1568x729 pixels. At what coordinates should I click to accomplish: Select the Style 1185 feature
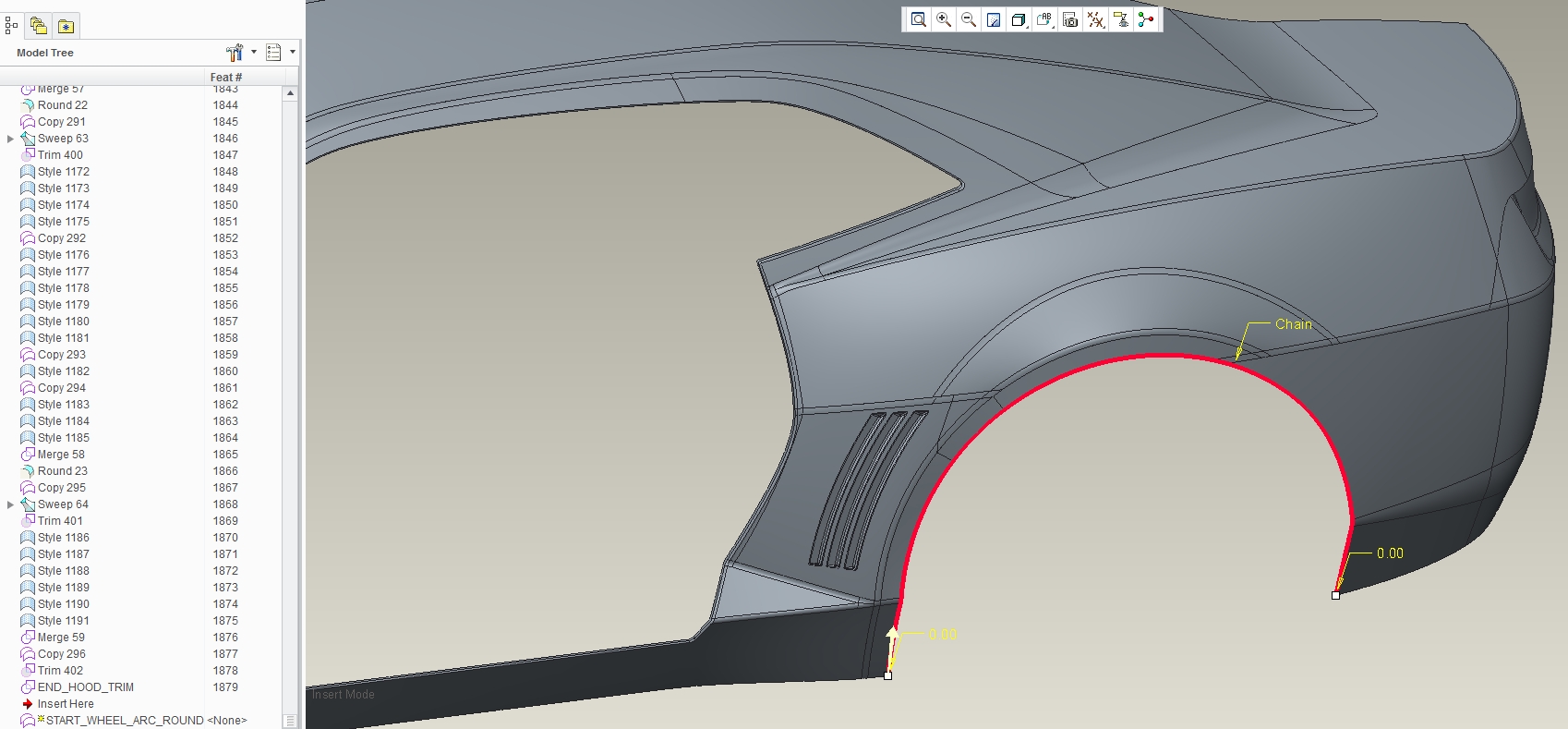click(x=64, y=438)
